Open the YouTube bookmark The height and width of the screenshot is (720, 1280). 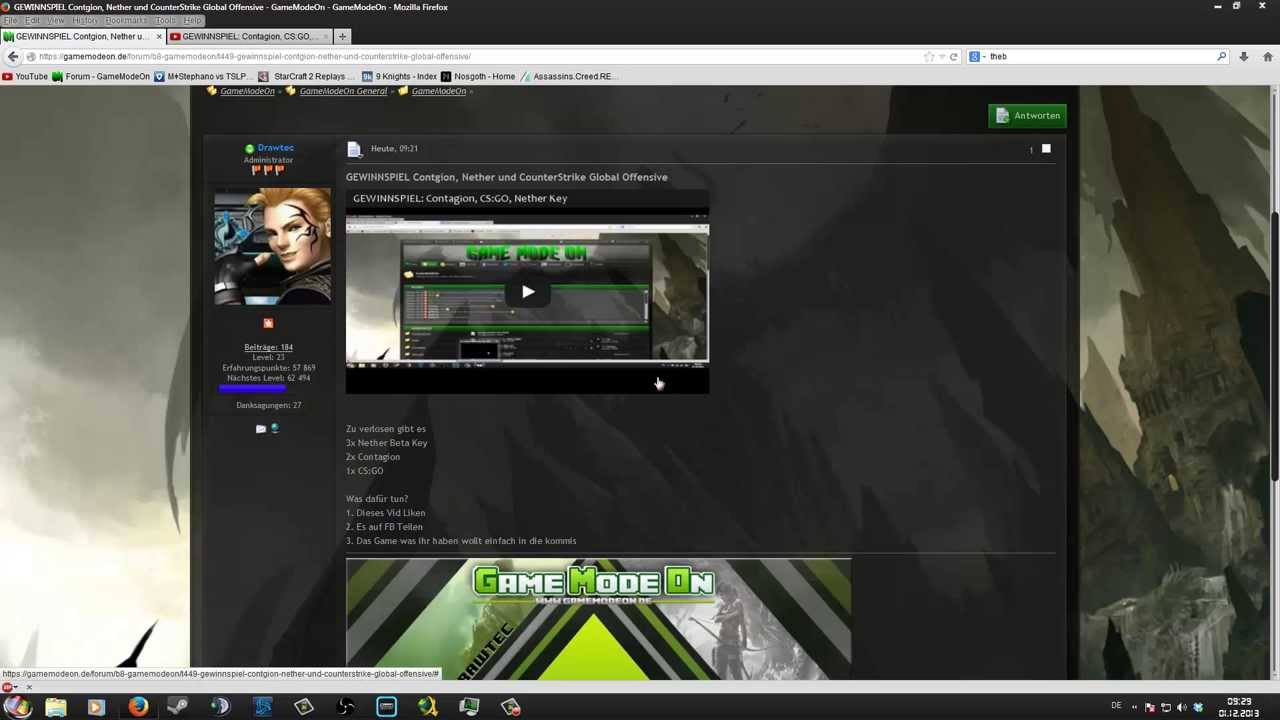point(25,76)
